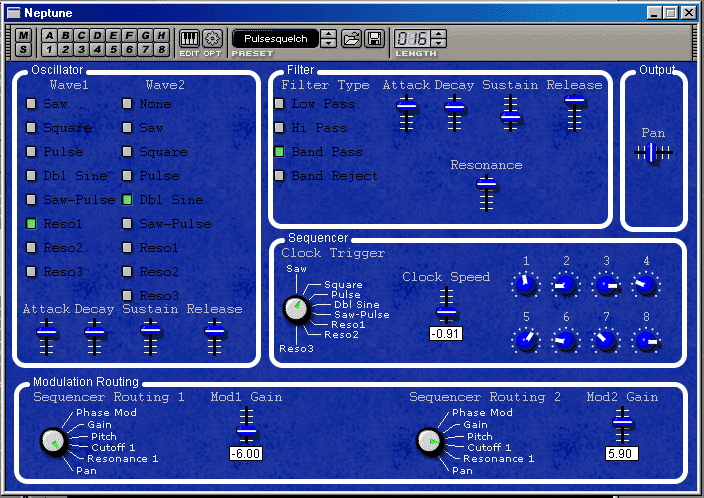Select pattern bank F

(129, 35)
